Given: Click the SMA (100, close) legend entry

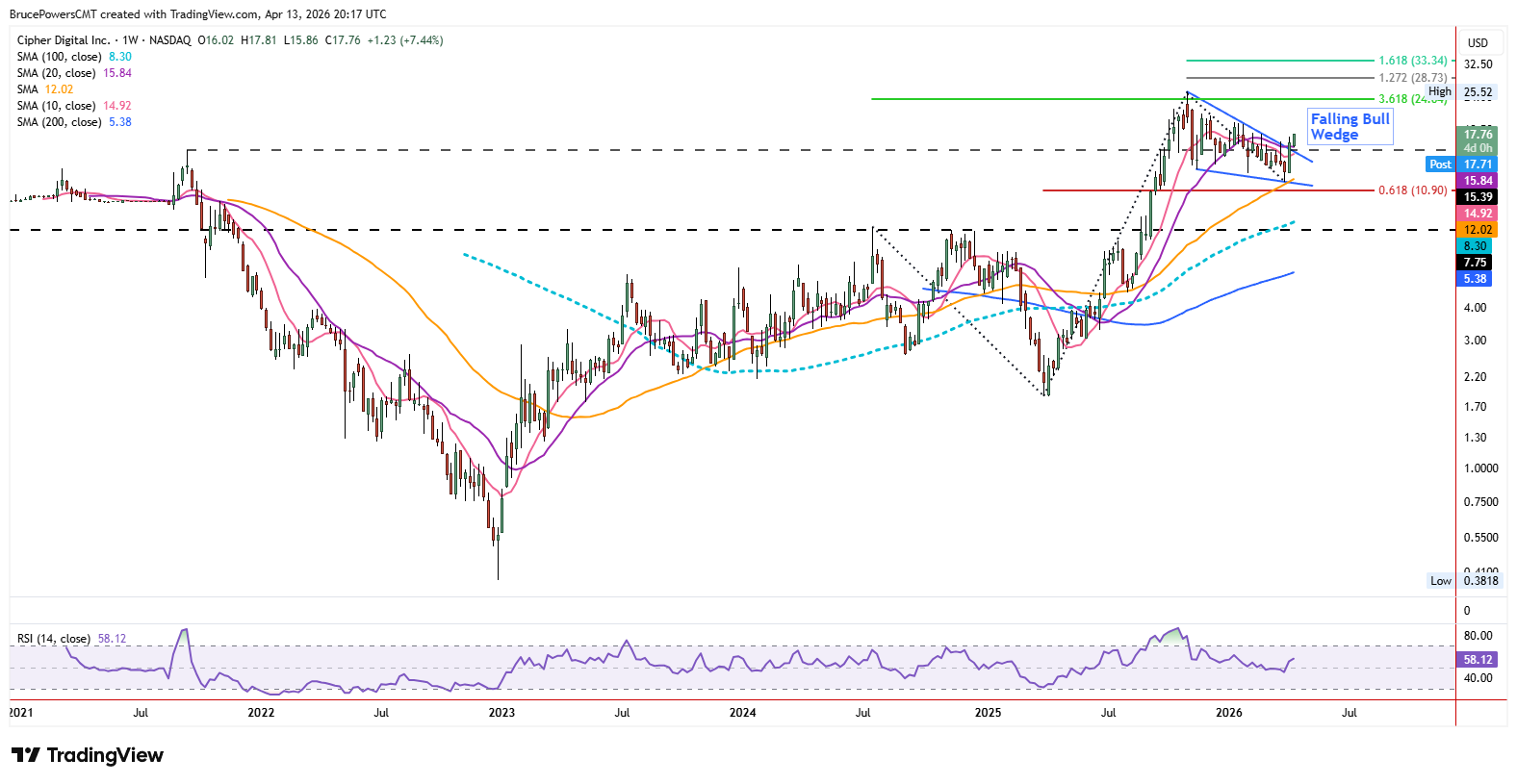Looking at the screenshot, I should pos(74,57).
